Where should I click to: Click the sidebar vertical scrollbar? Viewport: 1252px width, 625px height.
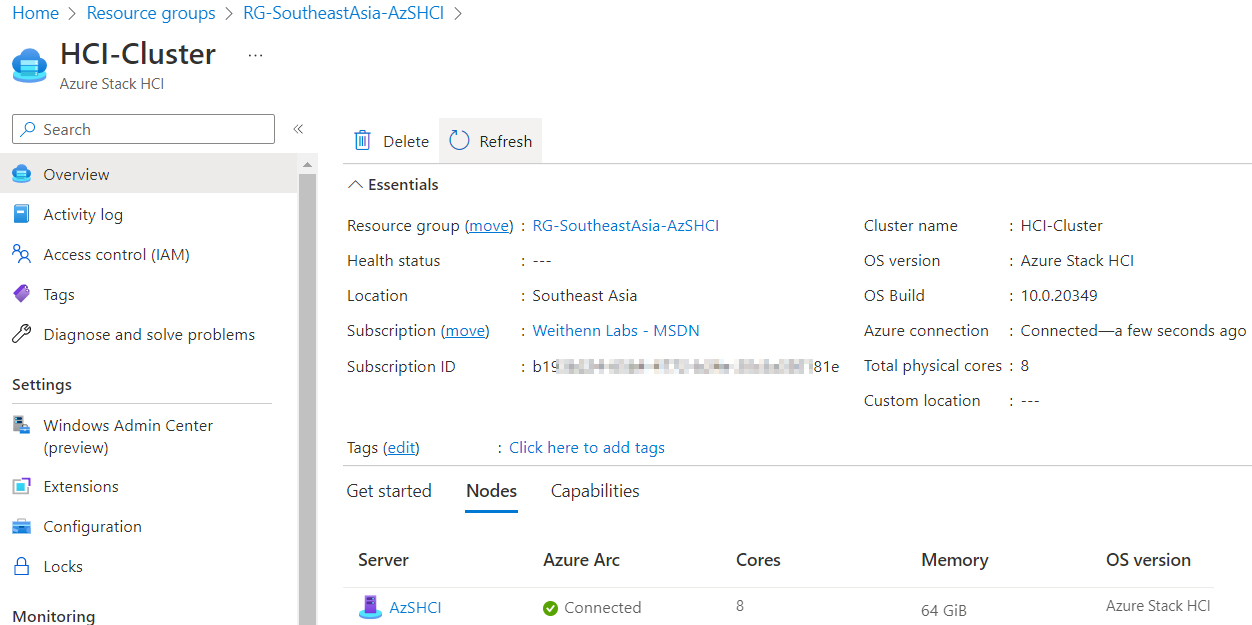click(x=308, y=400)
